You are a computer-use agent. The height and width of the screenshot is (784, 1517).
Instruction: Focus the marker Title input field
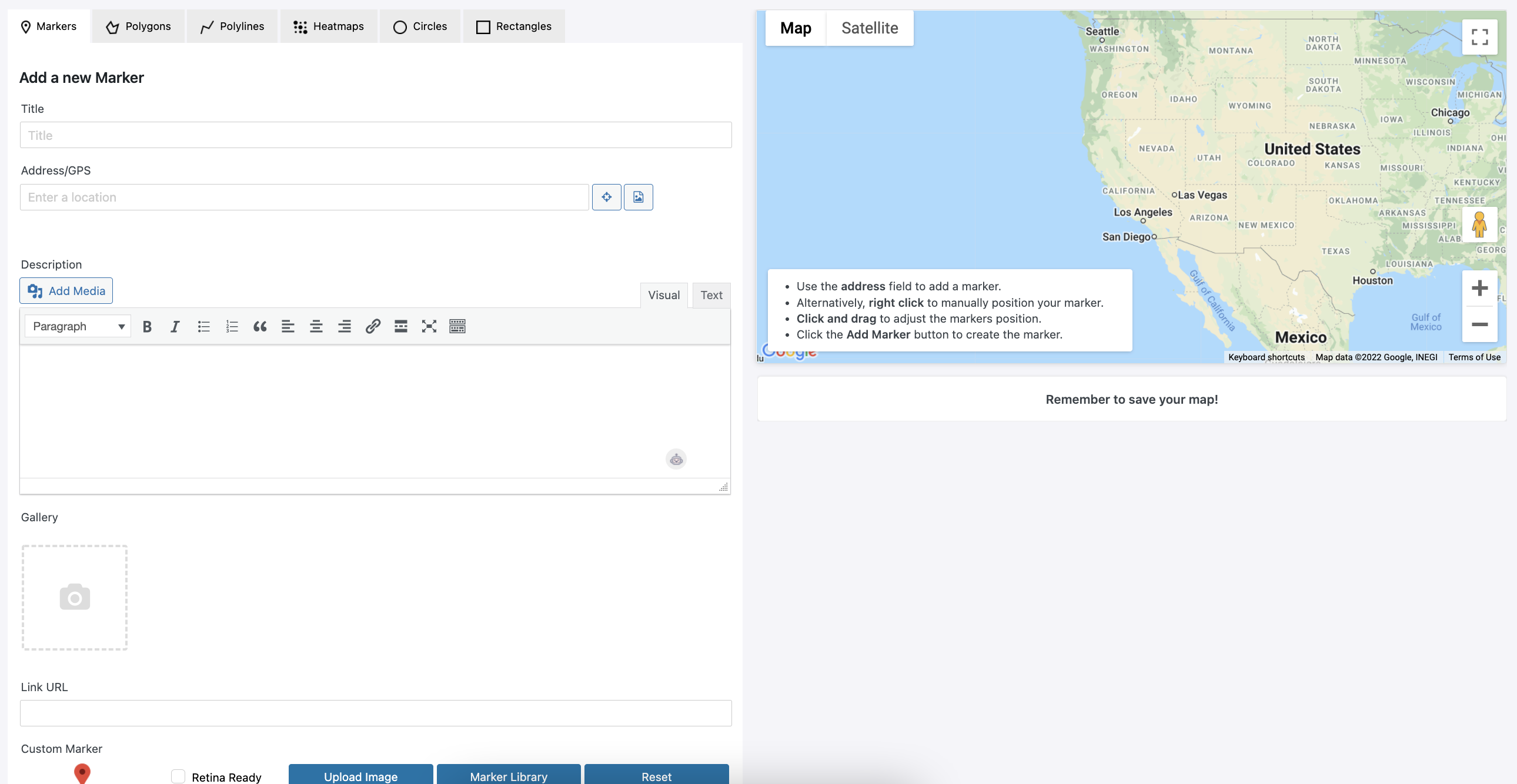click(x=376, y=135)
